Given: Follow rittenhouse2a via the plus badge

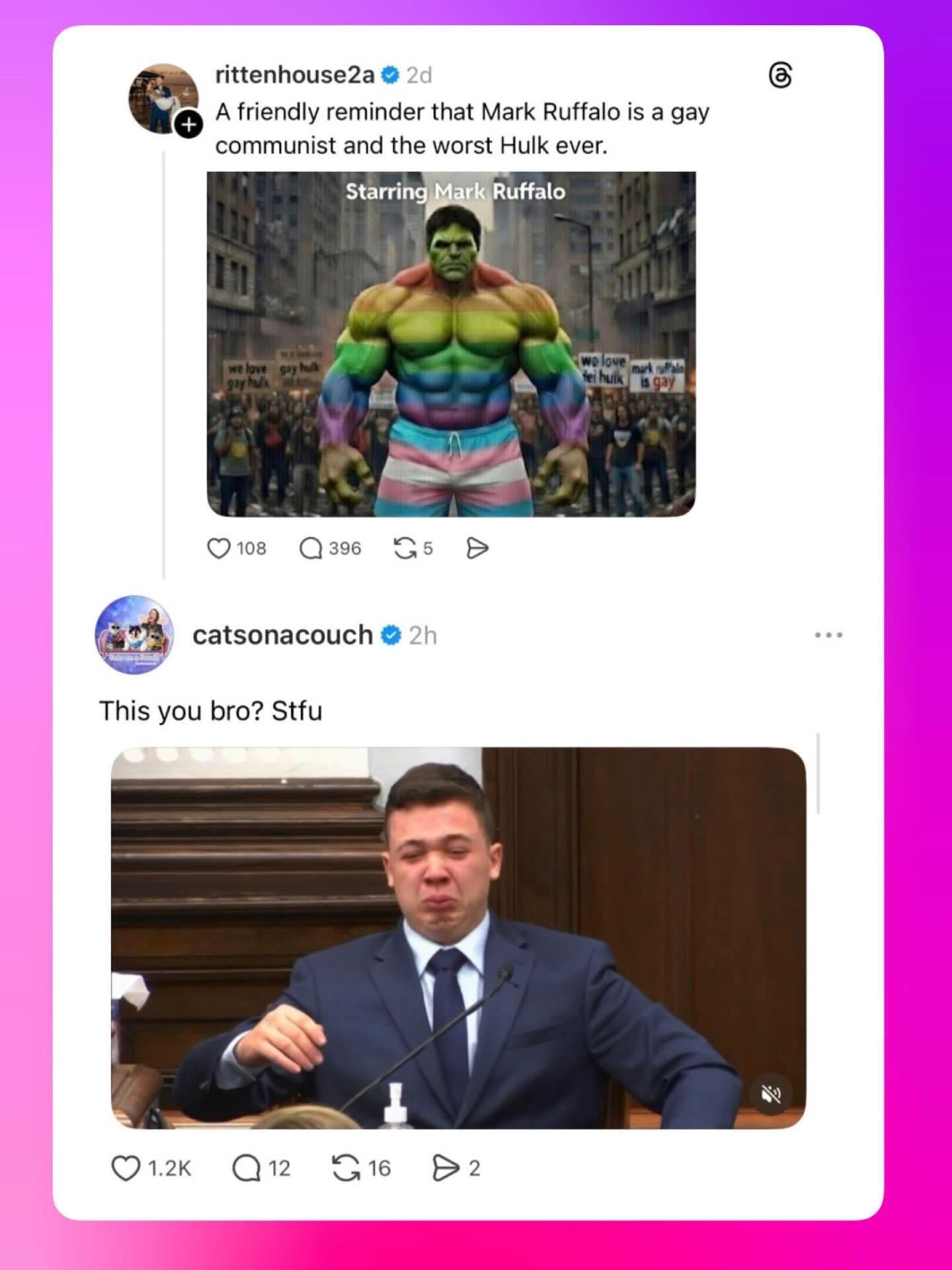Looking at the screenshot, I should [x=188, y=124].
